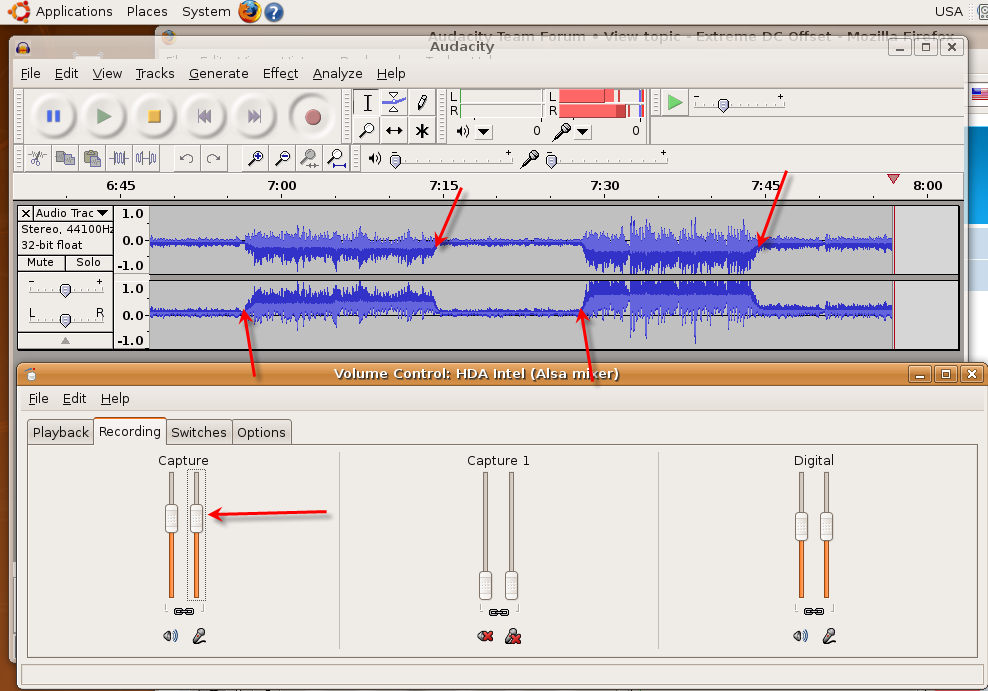Open the Analyze menu
988x691 pixels.
point(337,74)
